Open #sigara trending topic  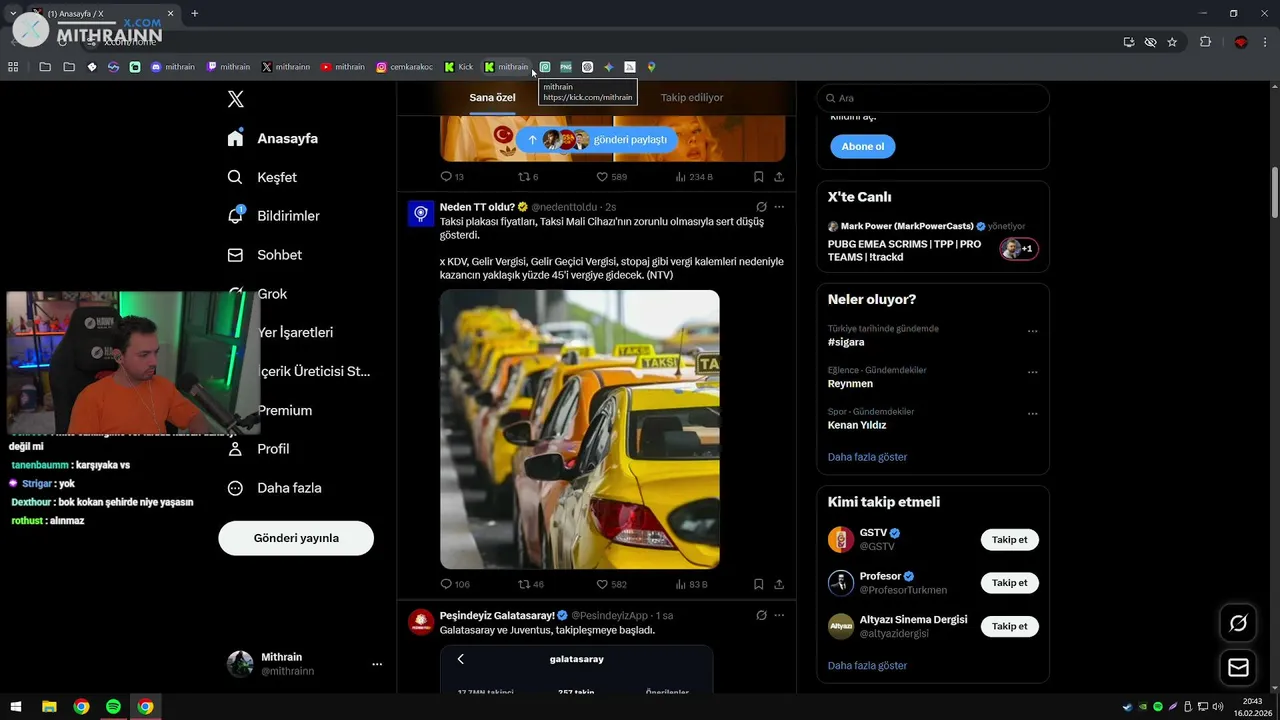[846, 342]
